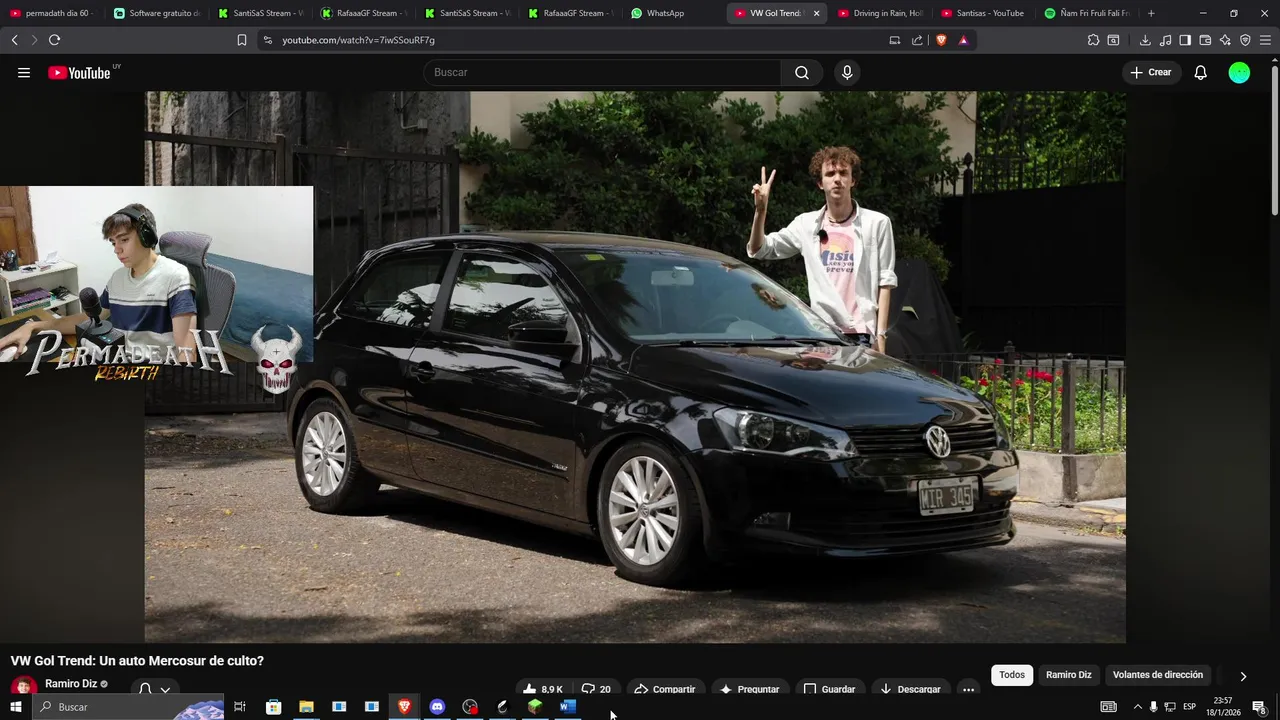Screen dimensions: 1280x720
Task: Click the share page icon in address bar
Action: click(x=917, y=40)
